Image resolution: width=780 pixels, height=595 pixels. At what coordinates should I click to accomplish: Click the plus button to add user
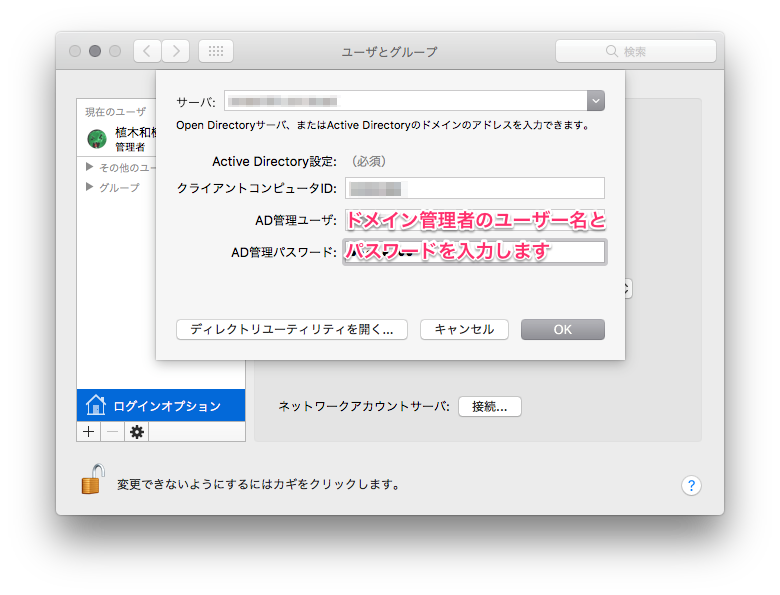pyautogui.click(x=89, y=431)
